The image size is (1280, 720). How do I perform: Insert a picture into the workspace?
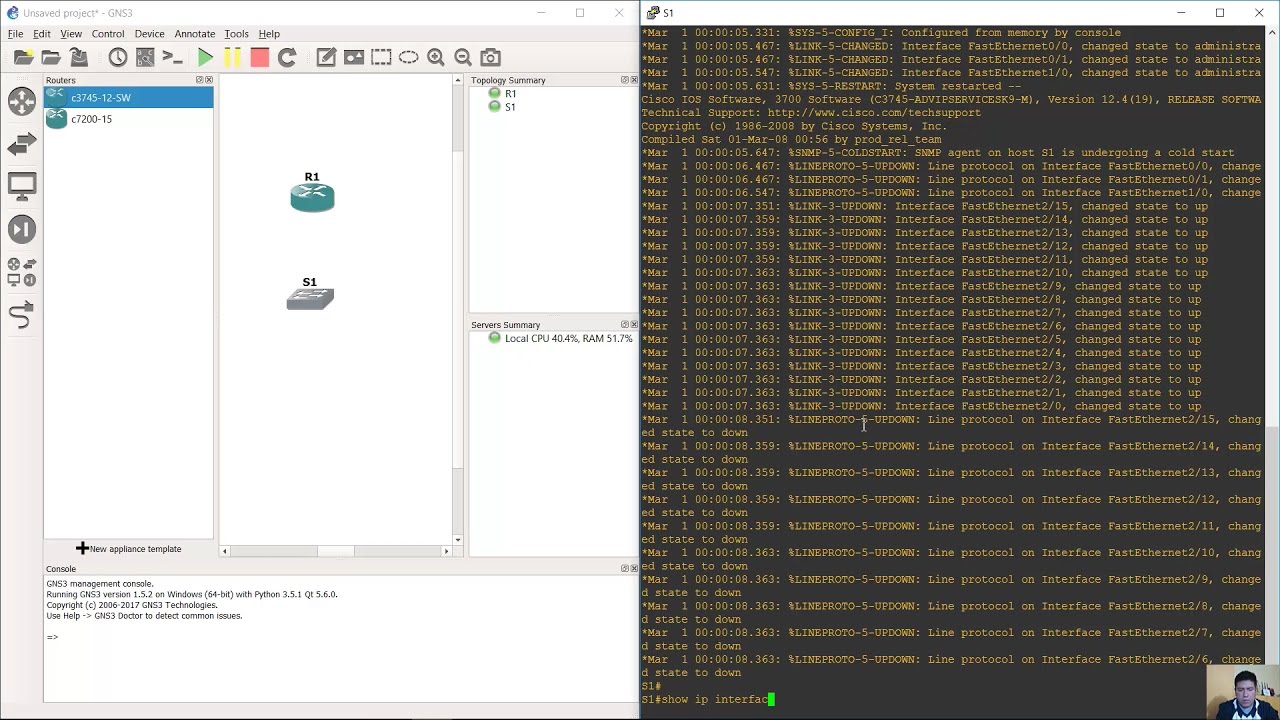(x=354, y=58)
